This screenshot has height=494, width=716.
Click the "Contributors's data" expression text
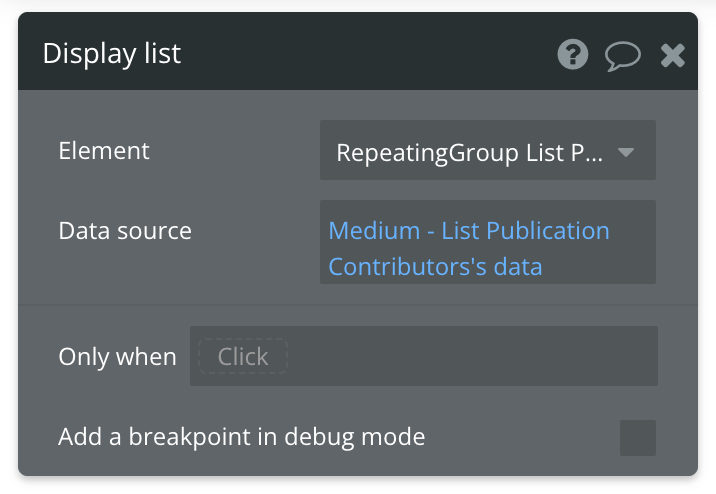point(435,267)
